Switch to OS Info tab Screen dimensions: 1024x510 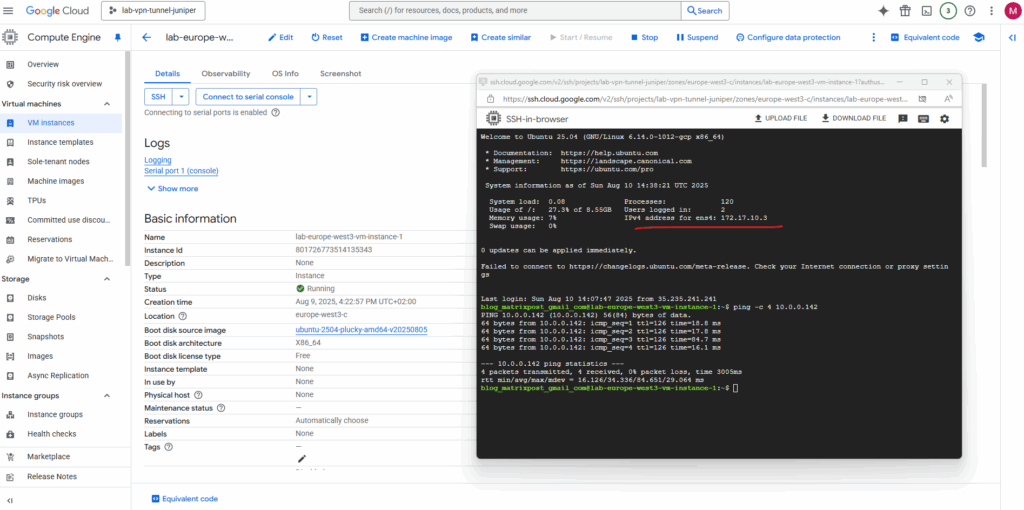[x=285, y=74]
